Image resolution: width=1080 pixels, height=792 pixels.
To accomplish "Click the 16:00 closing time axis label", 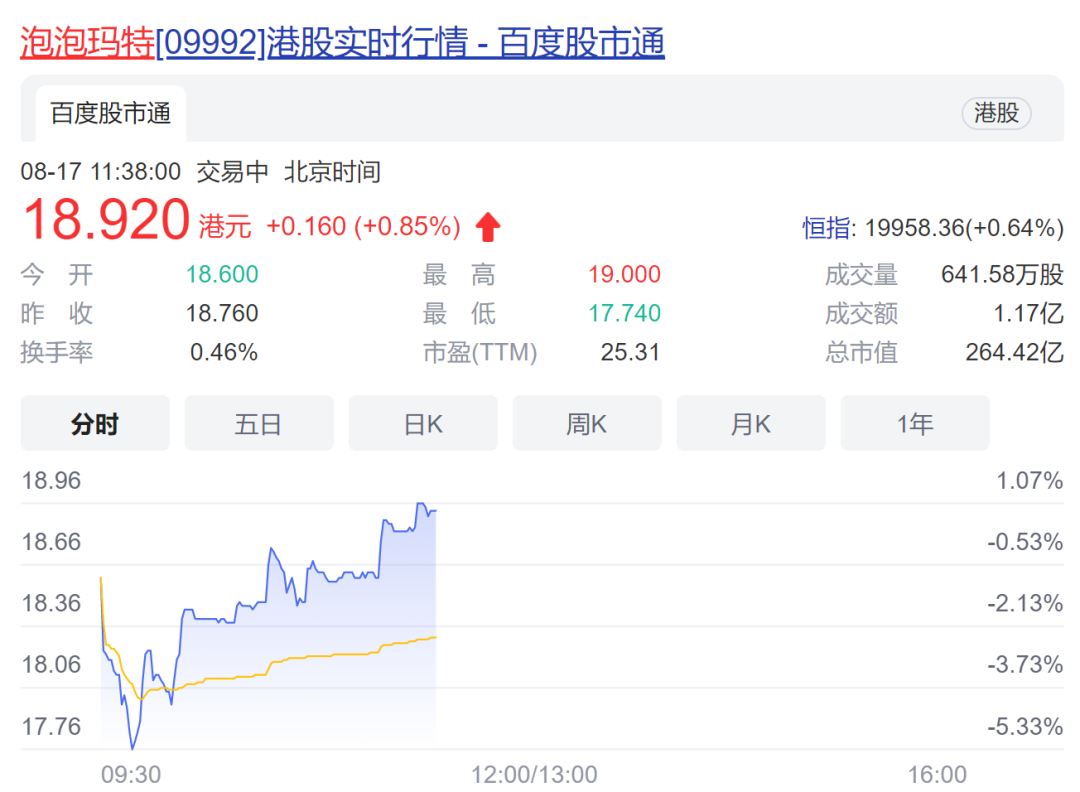I will coord(937,774).
